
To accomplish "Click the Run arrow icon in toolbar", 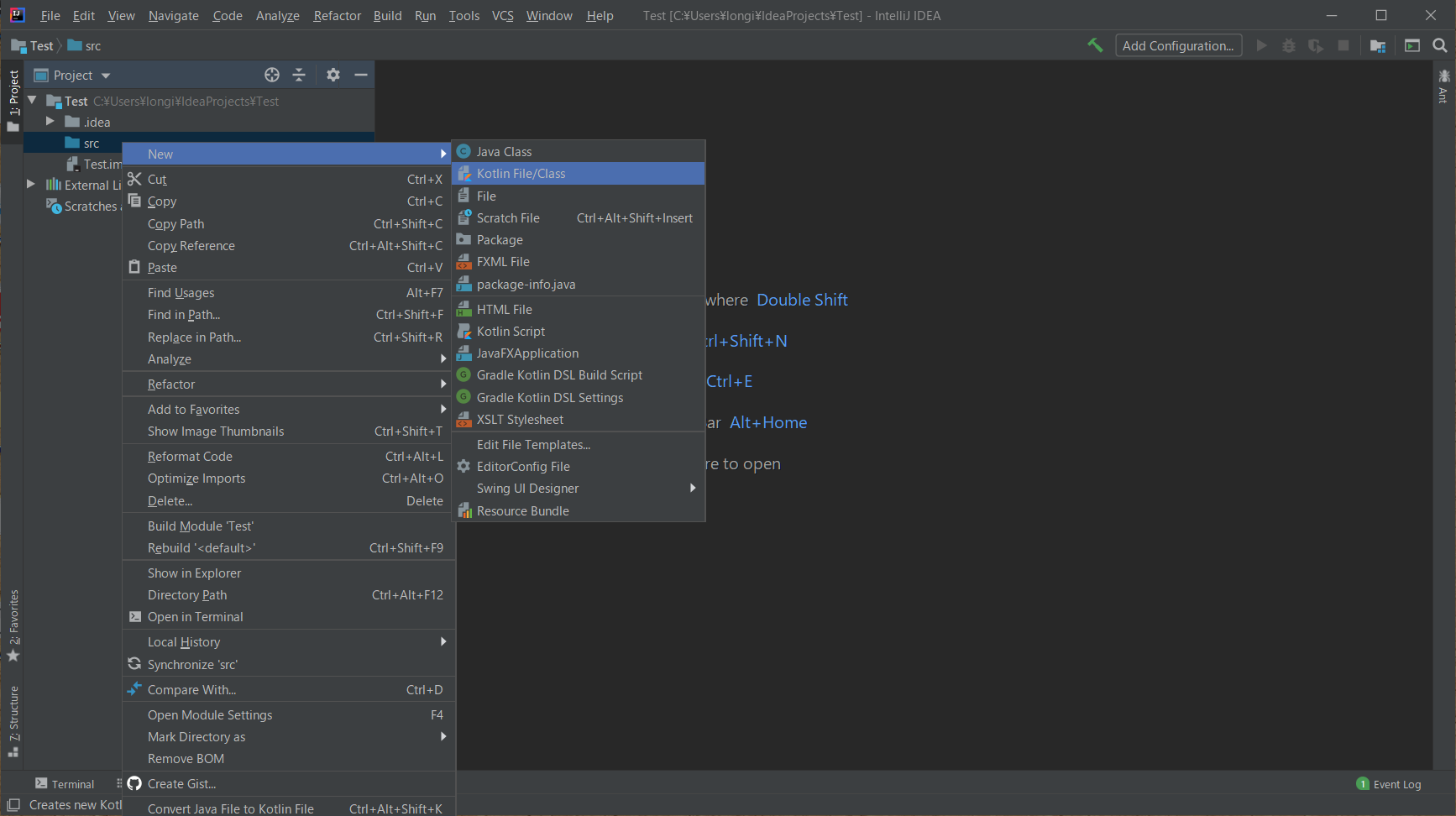I will [1261, 45].
